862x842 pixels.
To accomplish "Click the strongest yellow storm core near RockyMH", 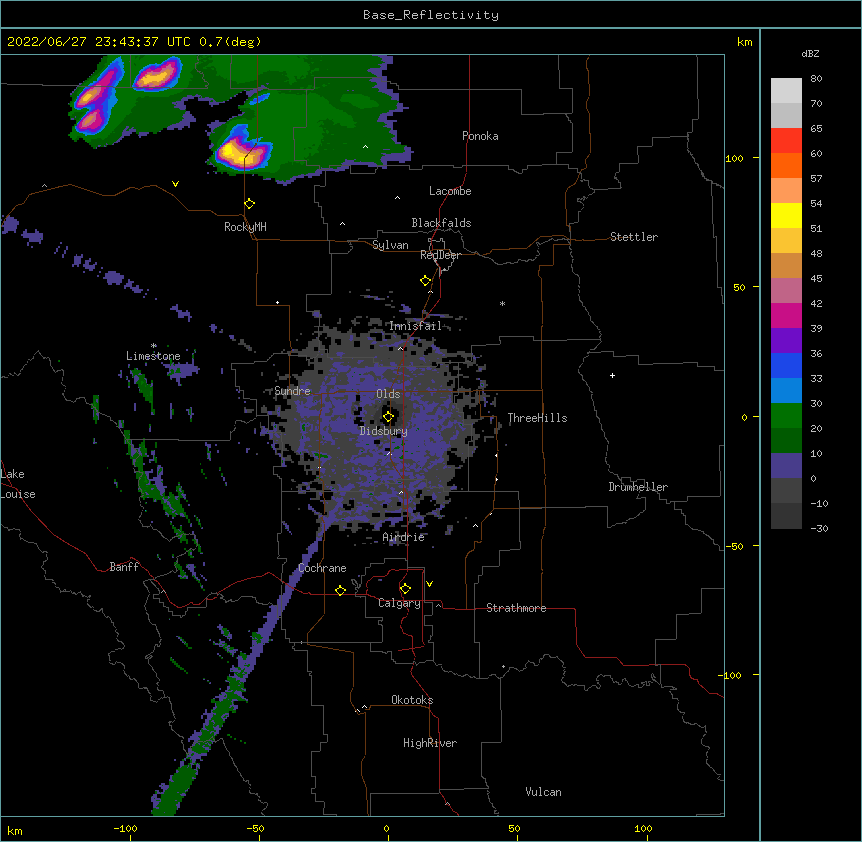I will pos(227,149).
